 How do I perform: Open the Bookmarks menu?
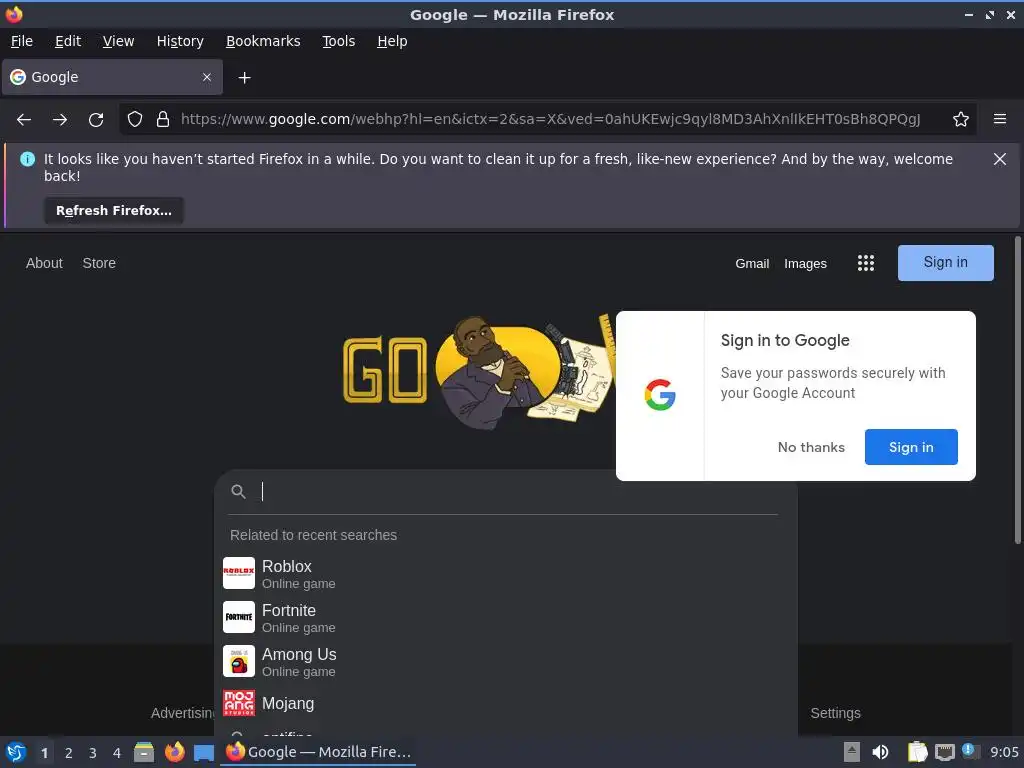[x=263, y=41]
